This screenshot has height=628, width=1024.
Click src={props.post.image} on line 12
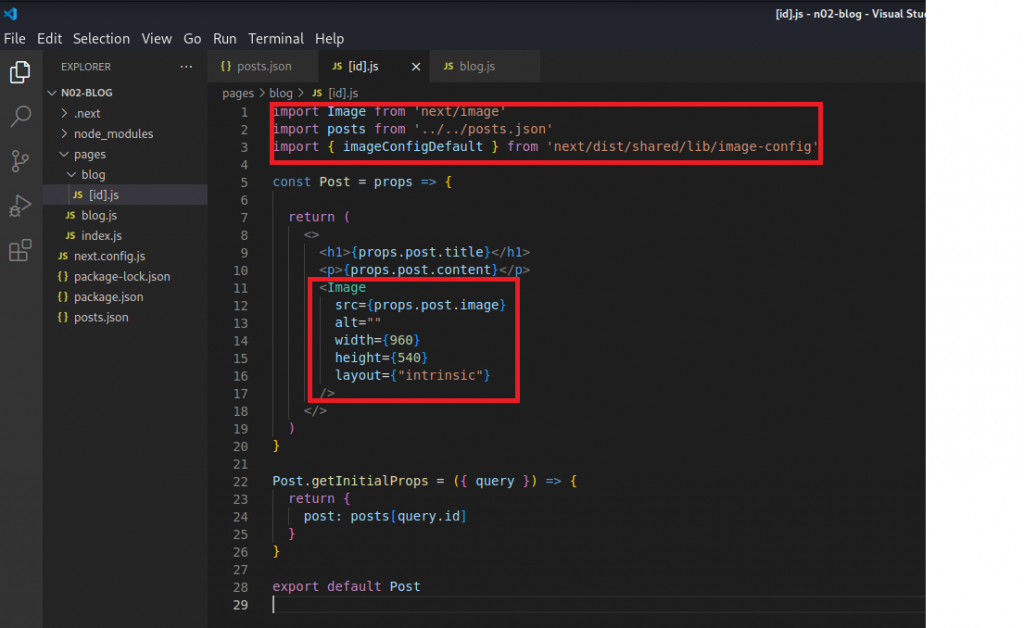tap(420, 305)
